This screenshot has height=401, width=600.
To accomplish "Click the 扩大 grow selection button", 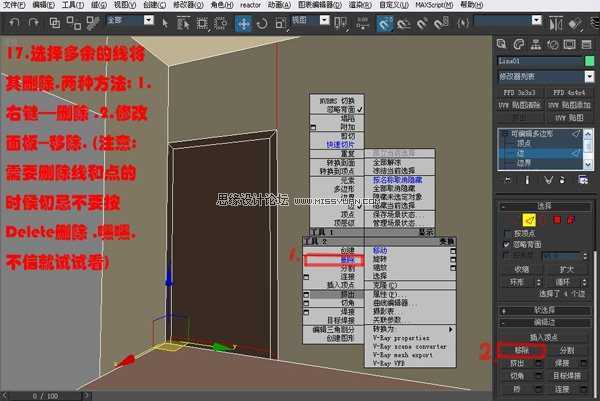I will coord(567,269).
